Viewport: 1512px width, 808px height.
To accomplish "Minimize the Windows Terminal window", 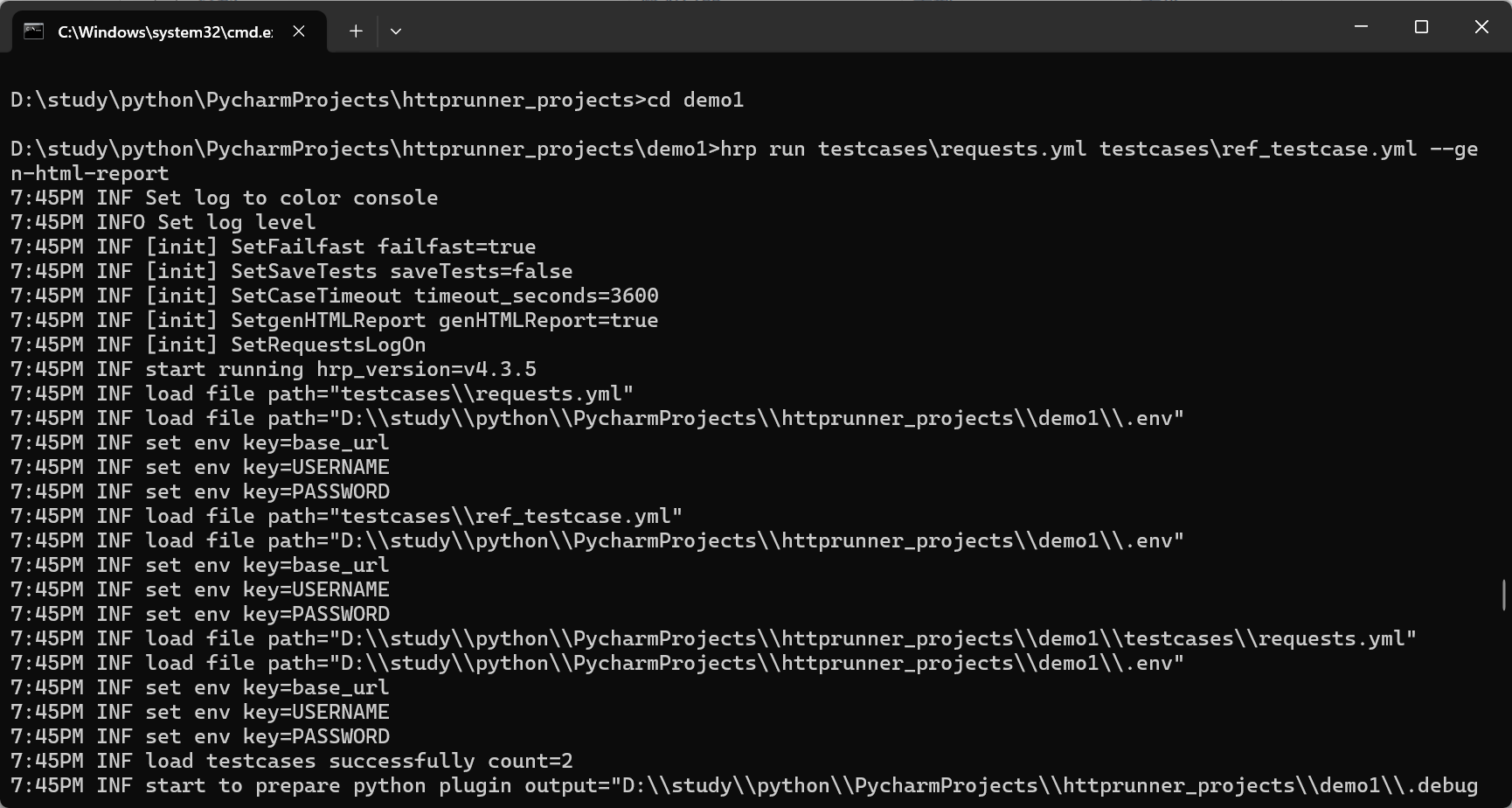I will pyautogui.click(x=1361, y=26).
